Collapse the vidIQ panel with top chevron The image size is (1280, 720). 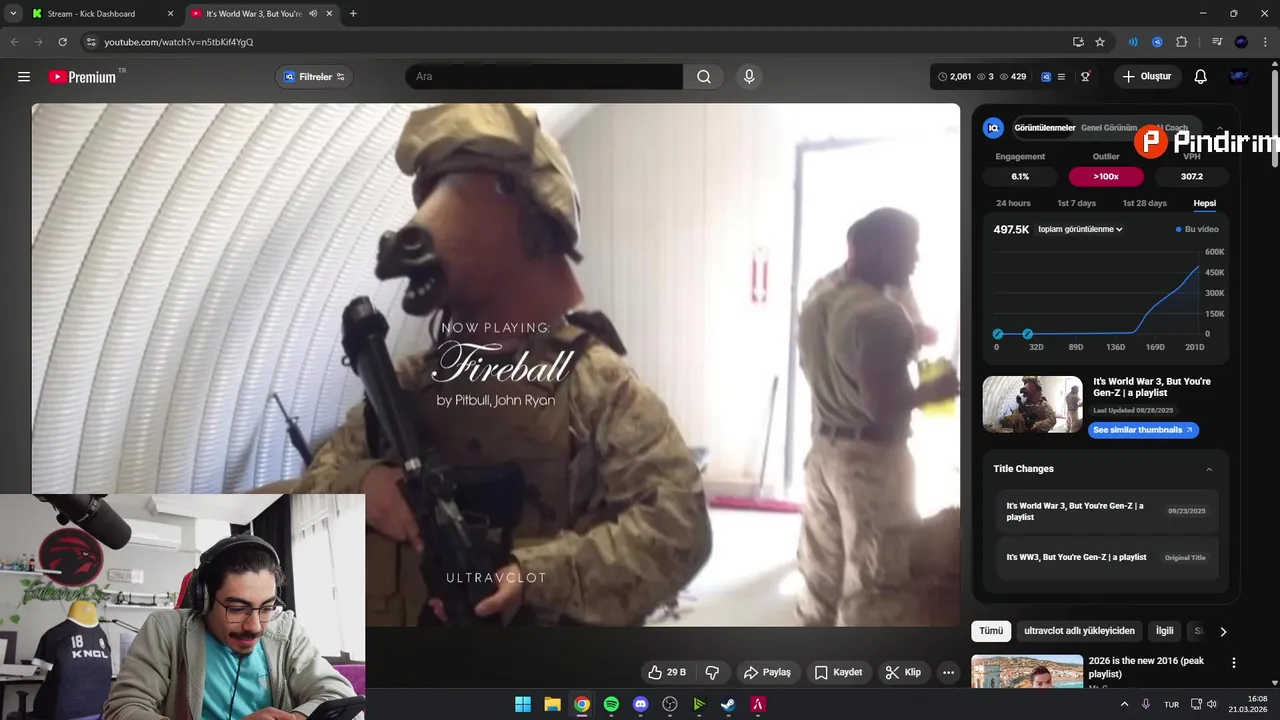[x=1219, y=128]
